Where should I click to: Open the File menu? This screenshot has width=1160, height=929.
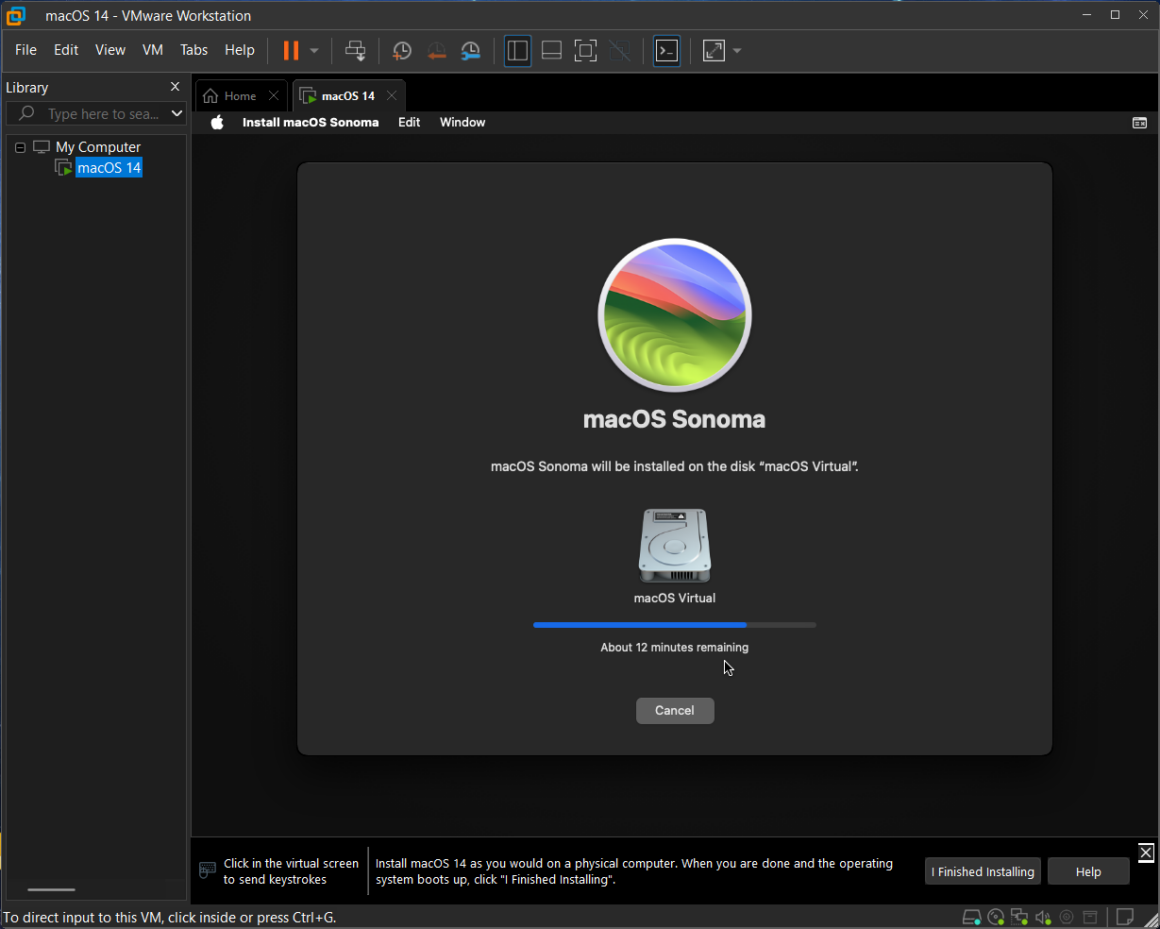coord(25,50)
